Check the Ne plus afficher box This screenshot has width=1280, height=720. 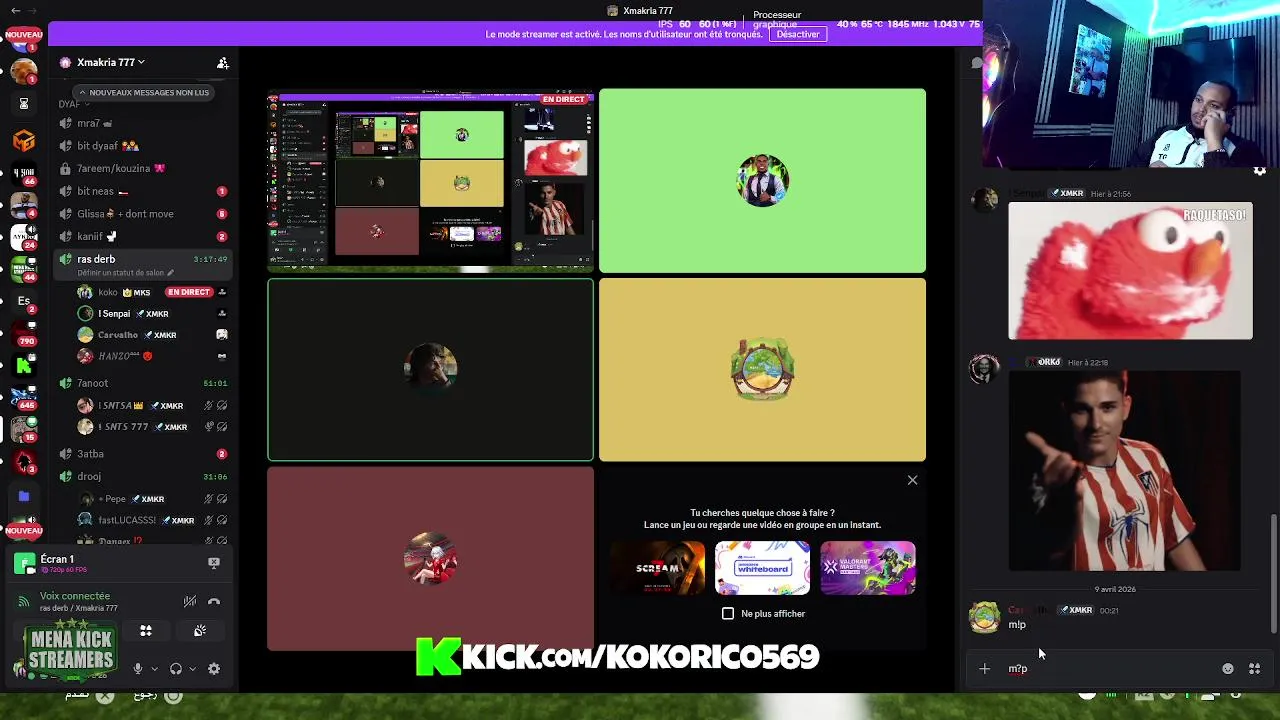coord(728,613)
